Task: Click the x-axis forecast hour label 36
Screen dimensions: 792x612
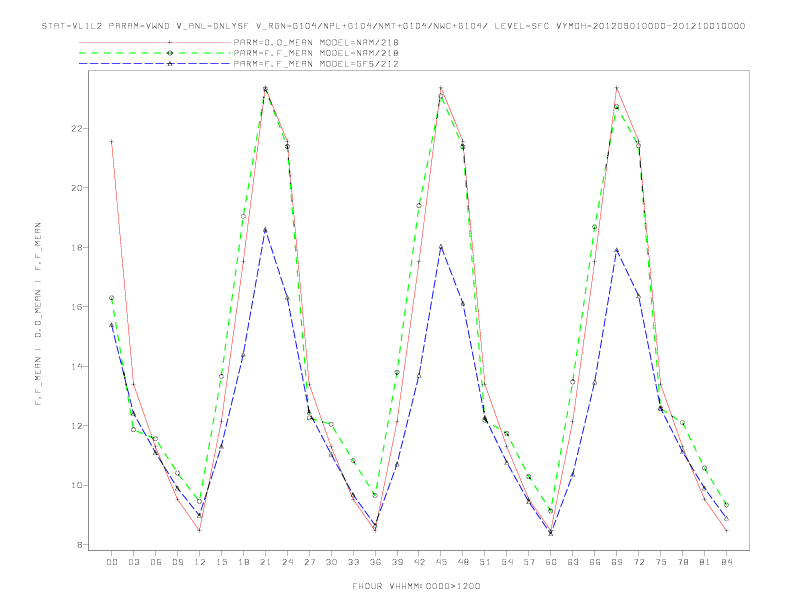Action: [x=375, y=562]
